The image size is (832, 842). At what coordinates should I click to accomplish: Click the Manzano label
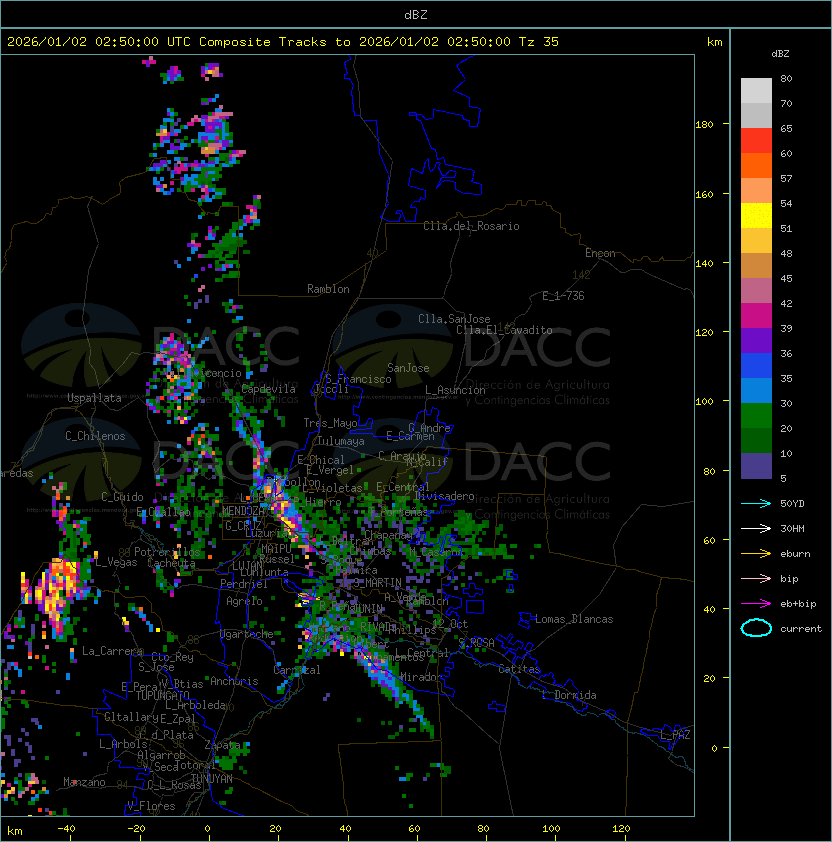click(x=84, y=782)
